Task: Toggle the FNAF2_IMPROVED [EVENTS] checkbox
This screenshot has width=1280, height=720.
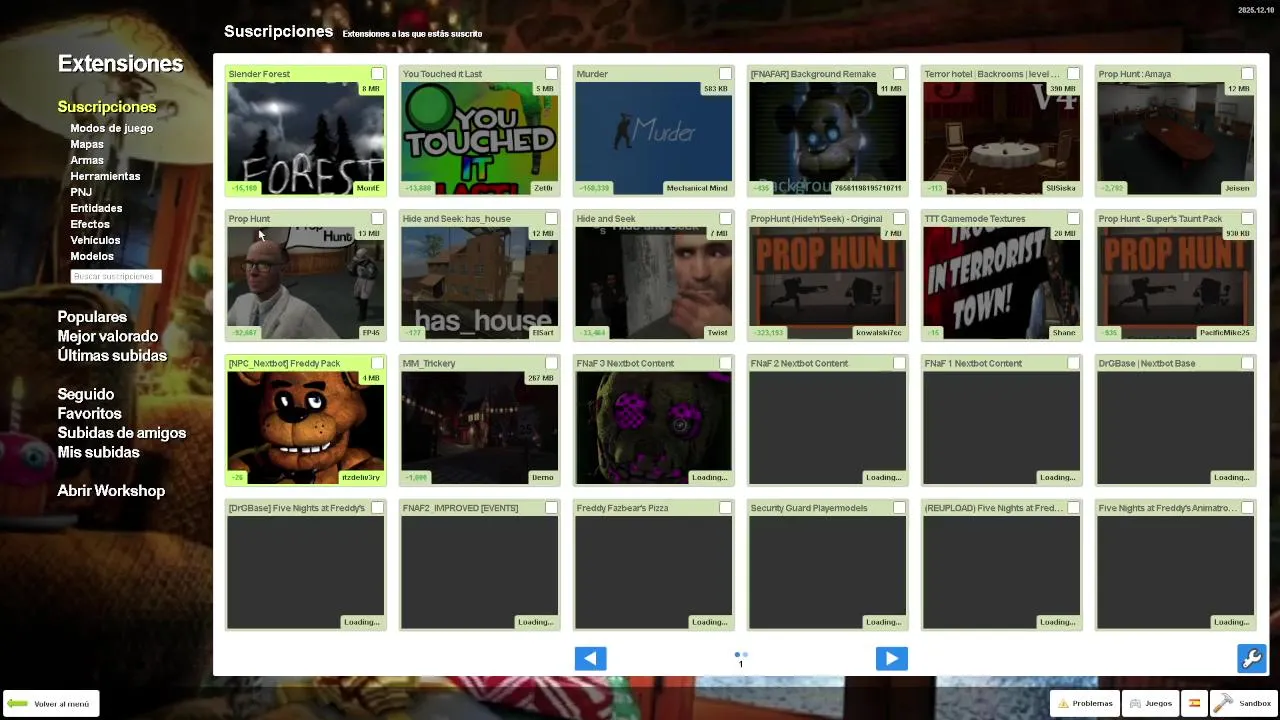Action: (x=551, y=508)
